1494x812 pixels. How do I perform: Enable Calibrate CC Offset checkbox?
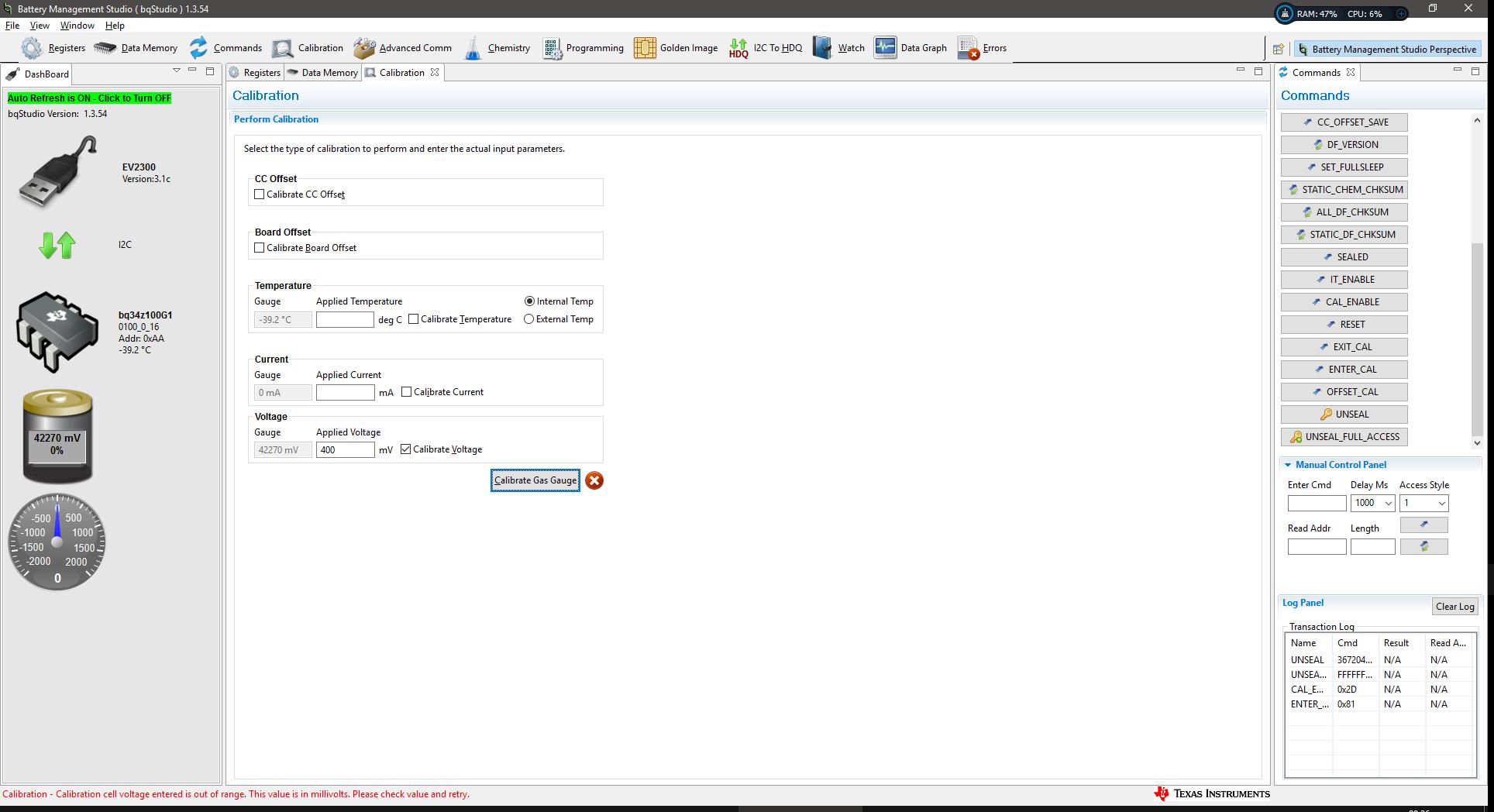pos(260,194)
